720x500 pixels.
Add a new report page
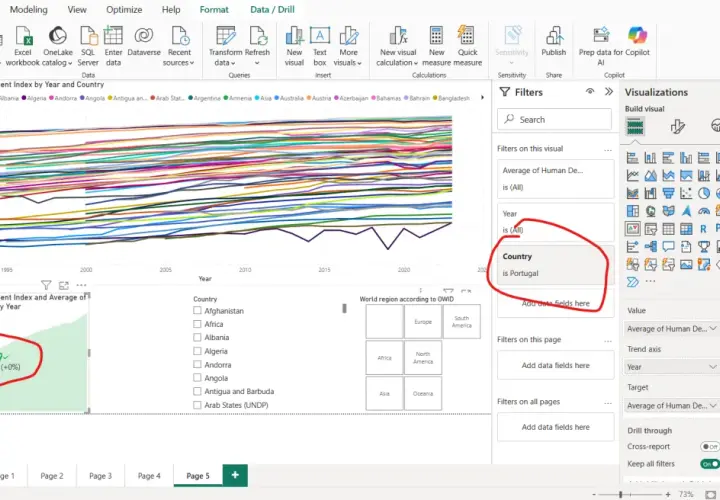pyautogui.click(x=235, y=475)
